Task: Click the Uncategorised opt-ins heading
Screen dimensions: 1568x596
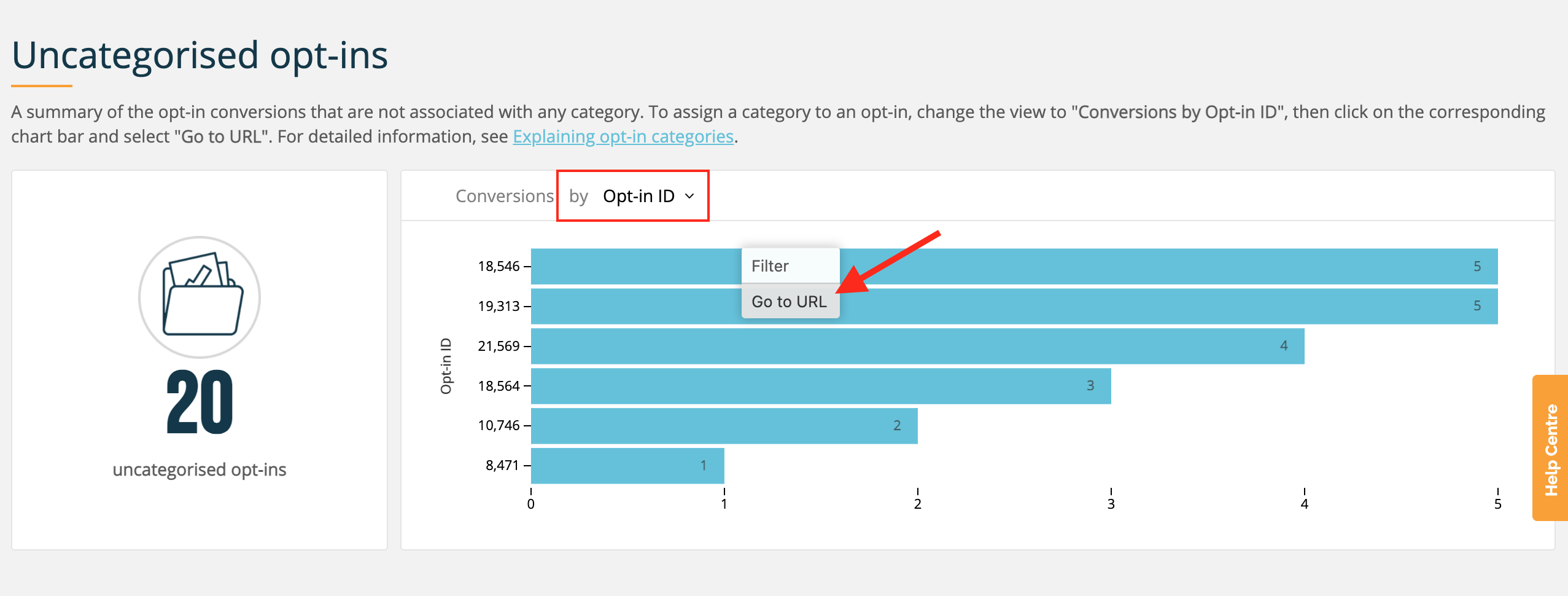Action: tap(200, 55)
